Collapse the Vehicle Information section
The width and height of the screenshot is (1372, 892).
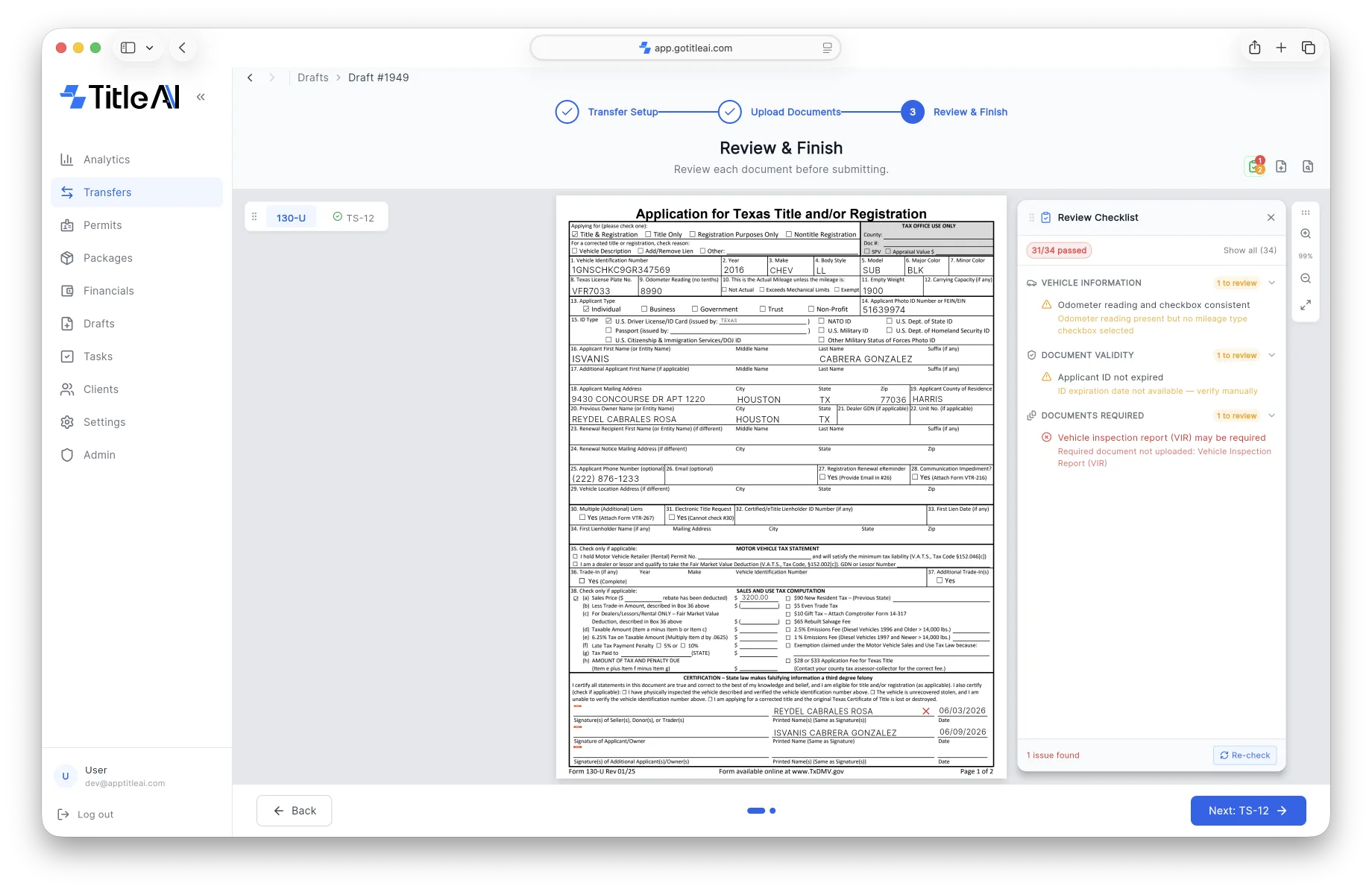click(x=1272, y=283)
